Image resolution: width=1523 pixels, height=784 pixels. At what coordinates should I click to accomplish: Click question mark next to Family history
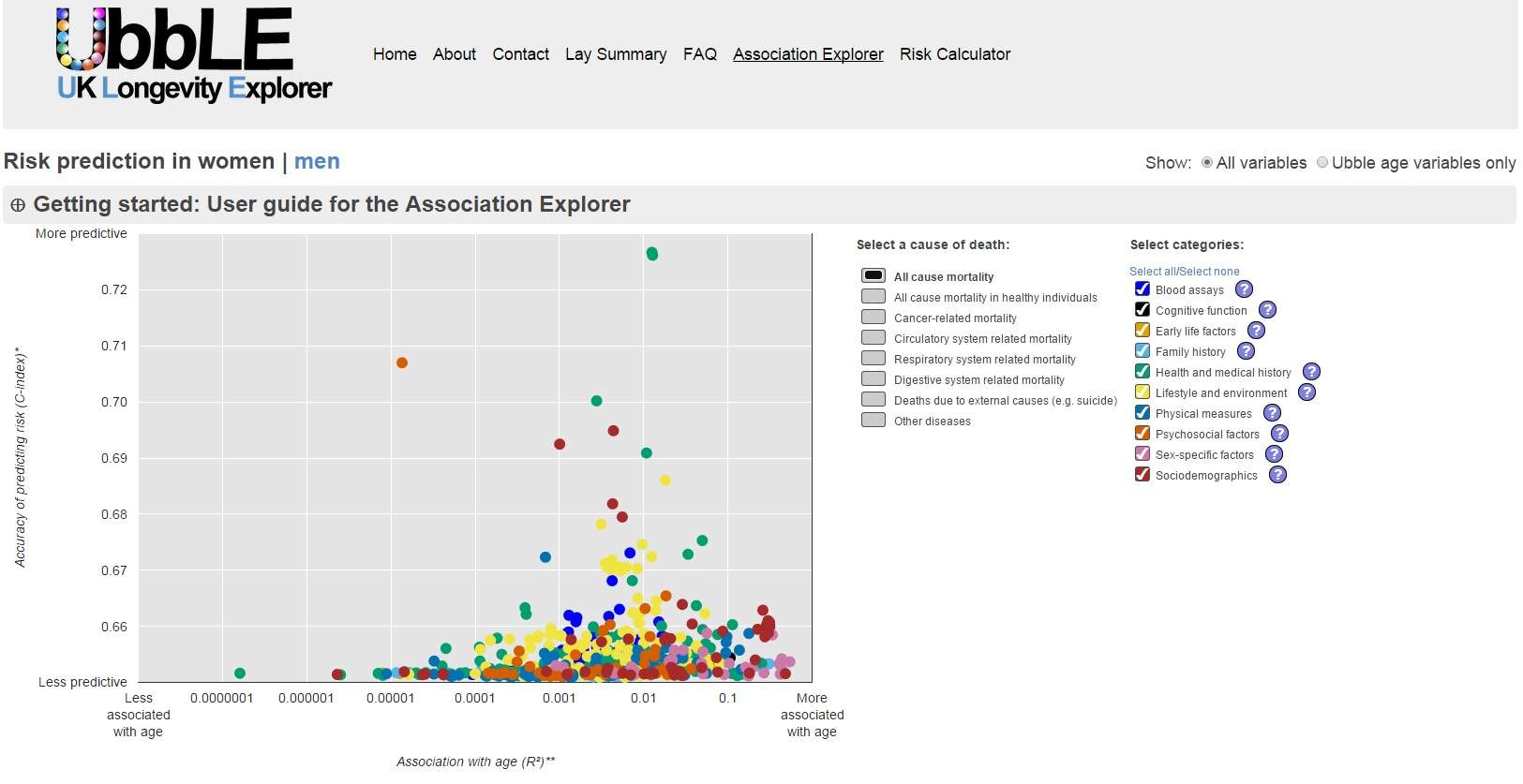(1246, 351)
